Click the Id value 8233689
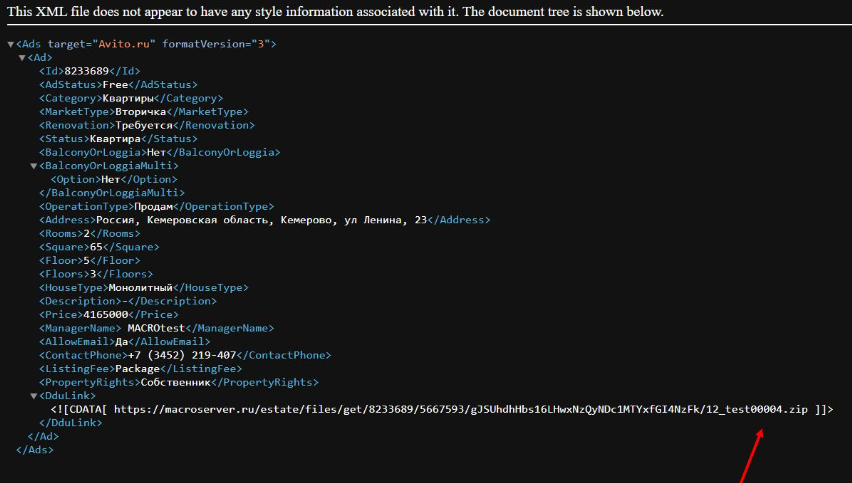This screenshot has width=852, height=483. click(86, 71)
